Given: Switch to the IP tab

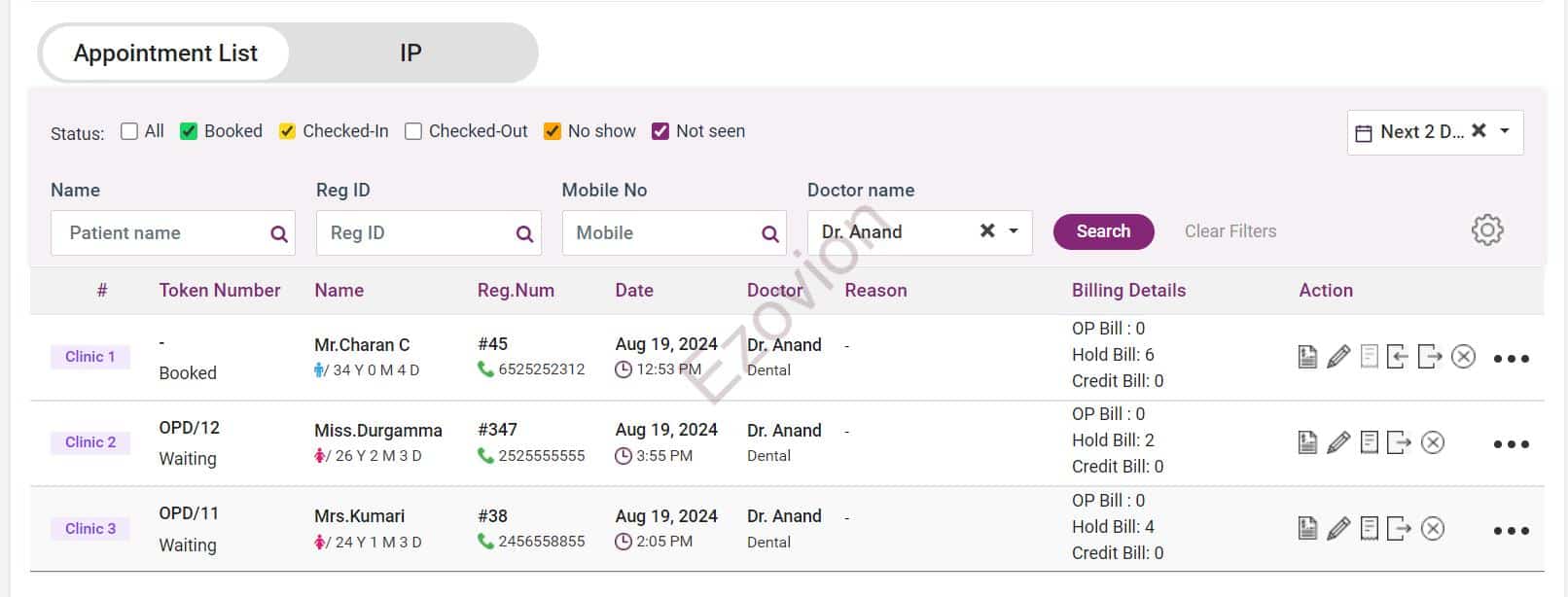Looking at the screenshot, I should click(x=410, y=53).
